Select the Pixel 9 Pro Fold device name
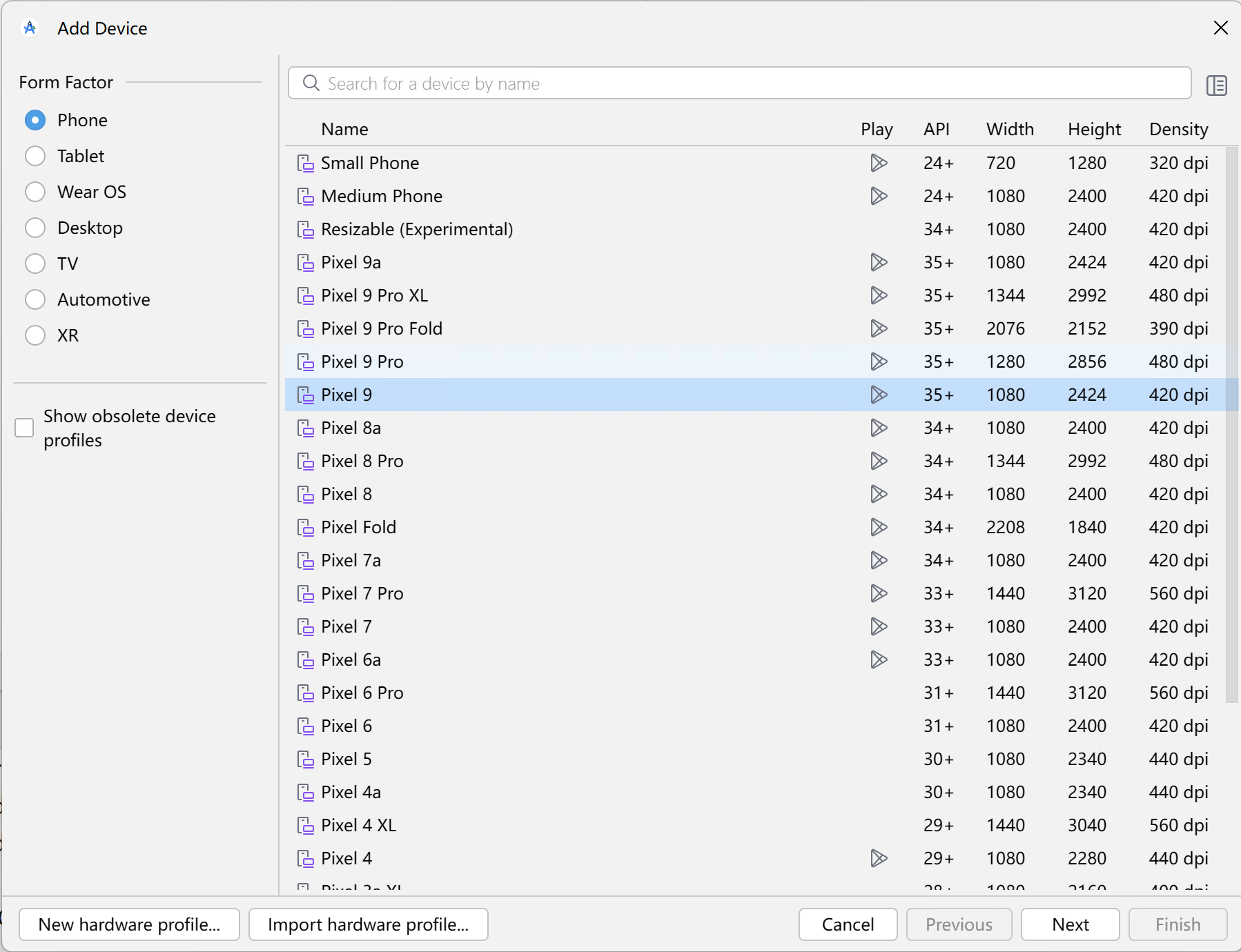Viewport: 1241px width, 952px height. click(382, 328)
